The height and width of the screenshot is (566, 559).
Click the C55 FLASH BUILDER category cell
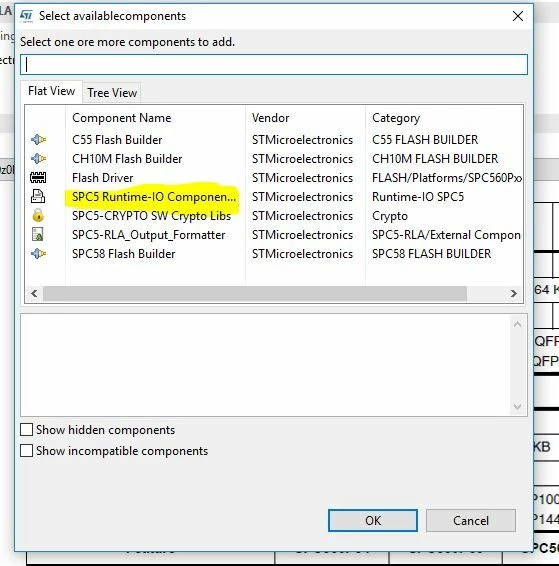pos(425,139)
